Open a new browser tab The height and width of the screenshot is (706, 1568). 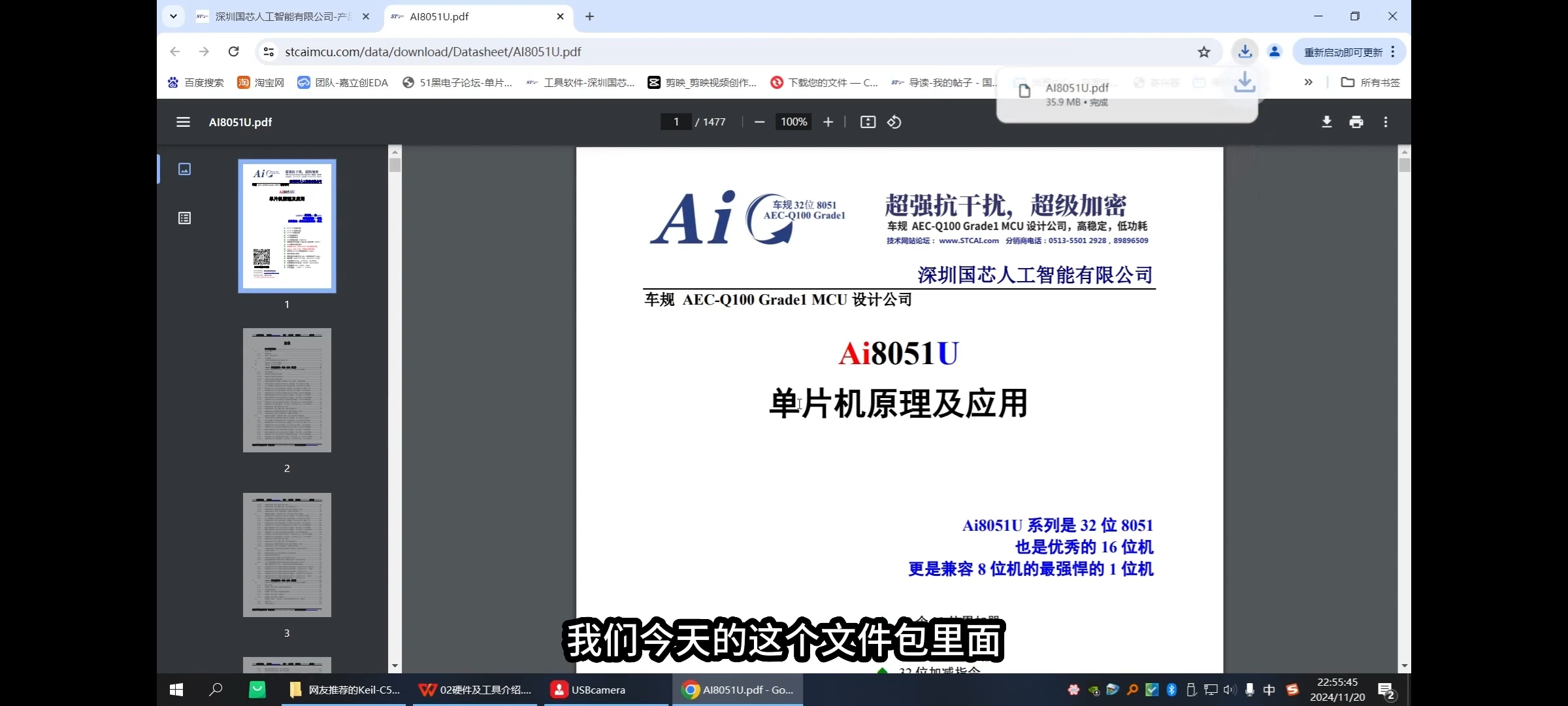click(x=589, y=16)
